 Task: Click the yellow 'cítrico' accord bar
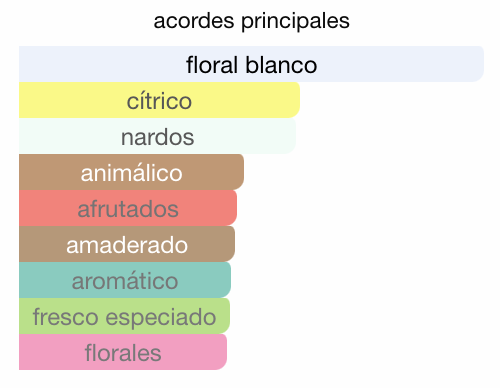(159, 100)
